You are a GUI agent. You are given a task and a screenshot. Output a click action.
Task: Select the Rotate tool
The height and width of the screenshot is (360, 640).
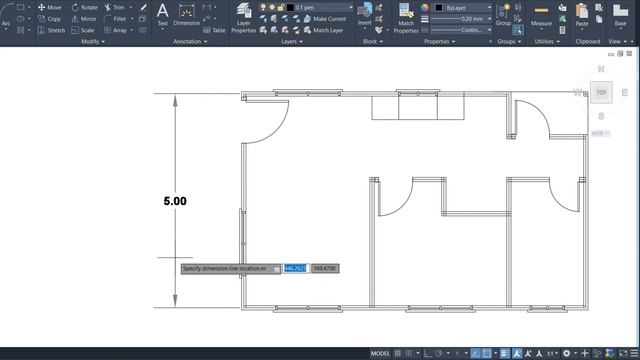[84, 7]
